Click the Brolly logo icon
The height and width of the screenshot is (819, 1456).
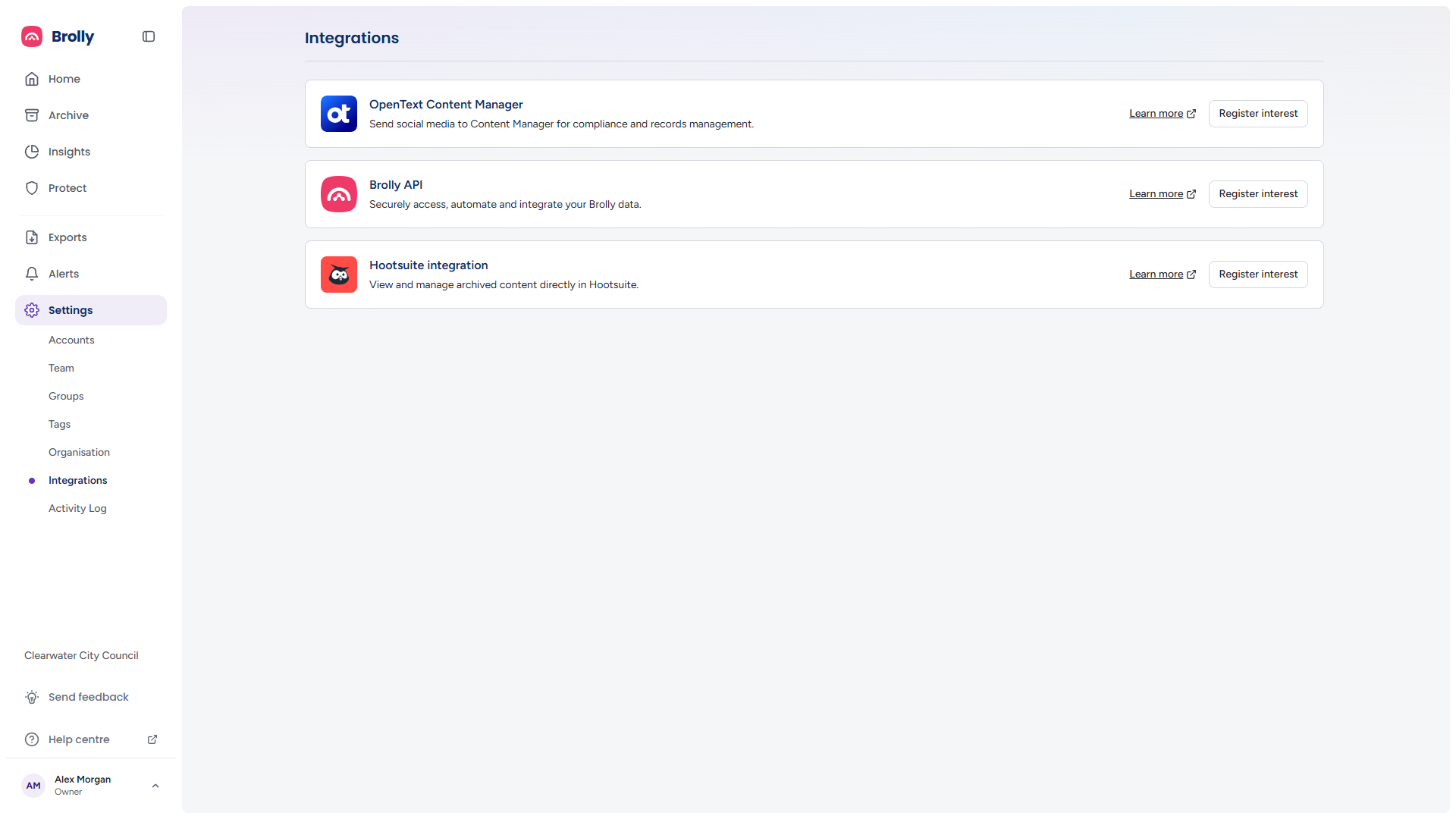(x=32, y=36)
